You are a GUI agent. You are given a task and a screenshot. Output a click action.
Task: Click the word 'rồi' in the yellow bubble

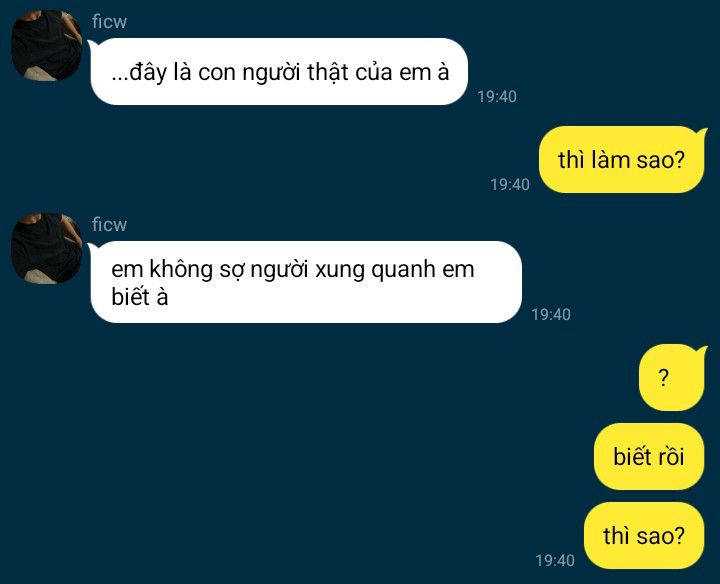tap(671, 457)
